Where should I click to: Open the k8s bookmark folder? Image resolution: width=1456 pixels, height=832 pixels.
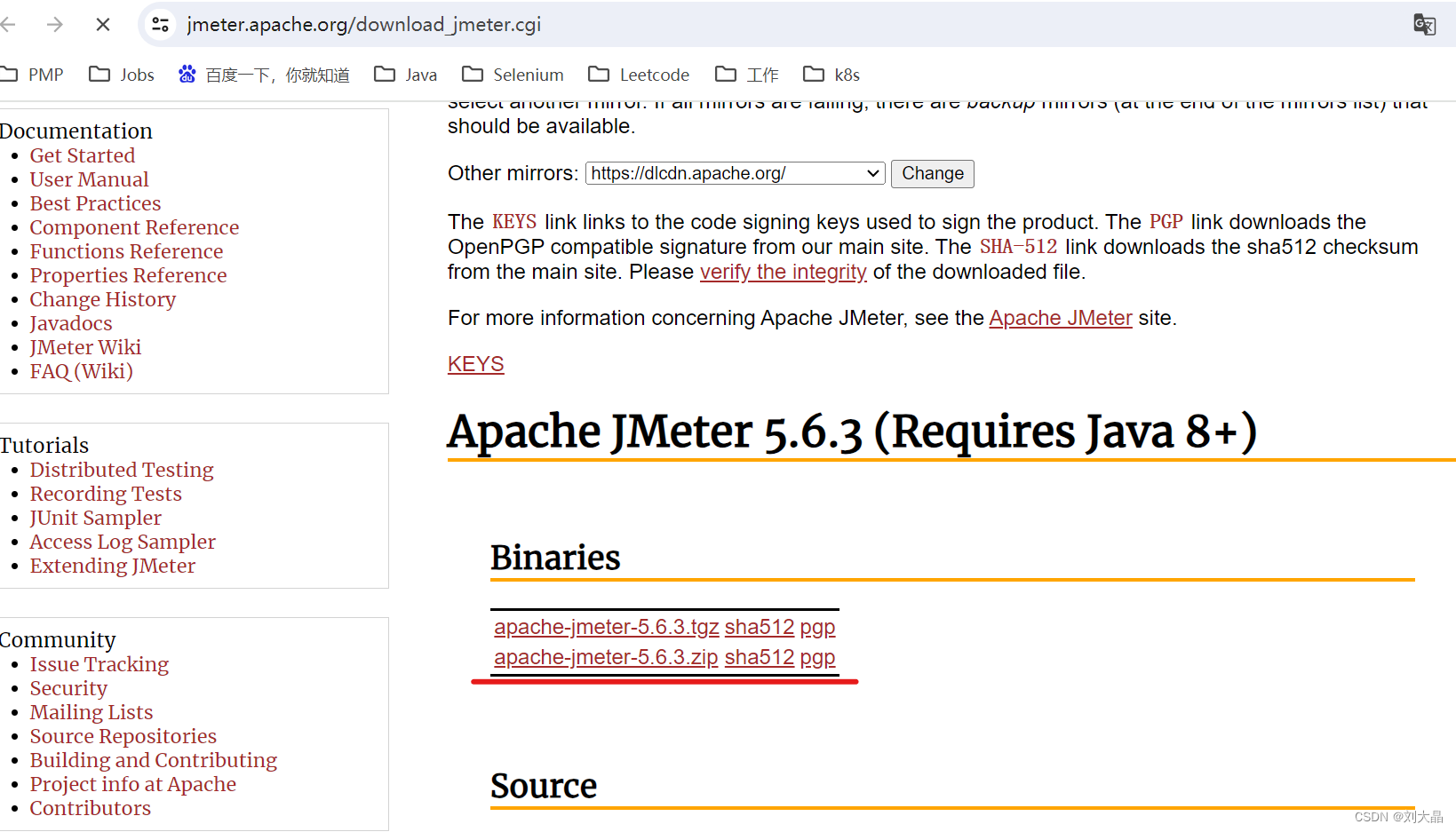coord(831,75)
